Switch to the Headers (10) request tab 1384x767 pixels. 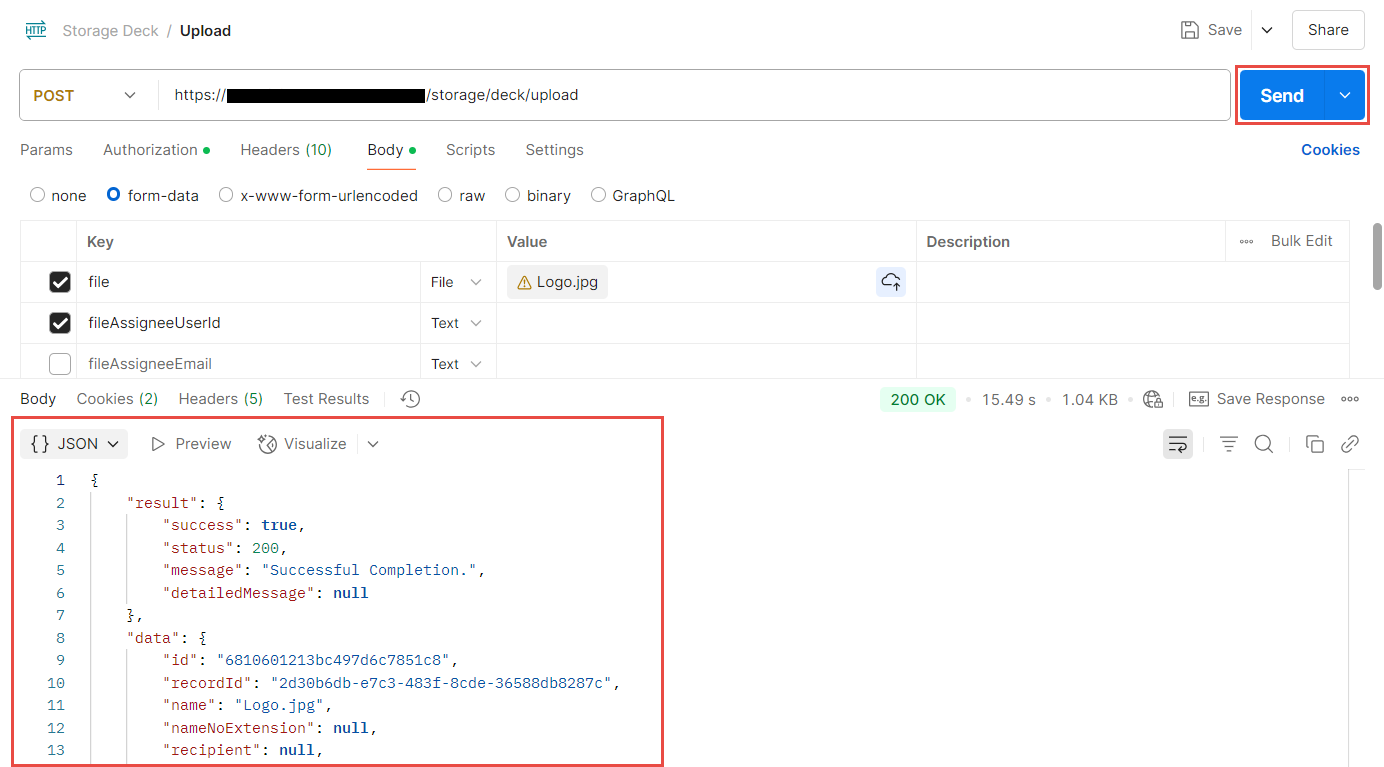[286, 150]
